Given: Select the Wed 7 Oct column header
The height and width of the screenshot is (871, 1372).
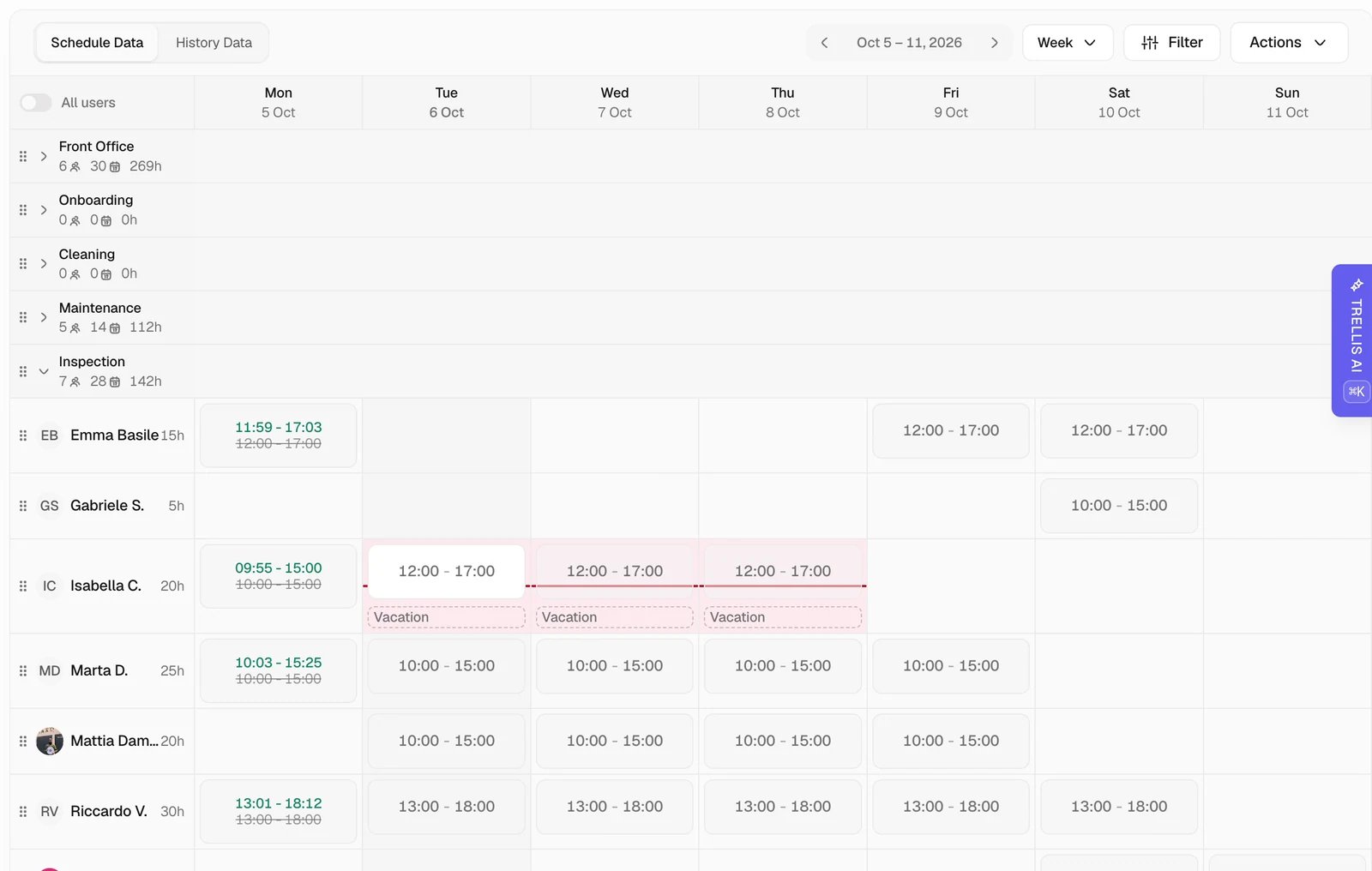Looking at the screenshot, I should tap(615, 103).
